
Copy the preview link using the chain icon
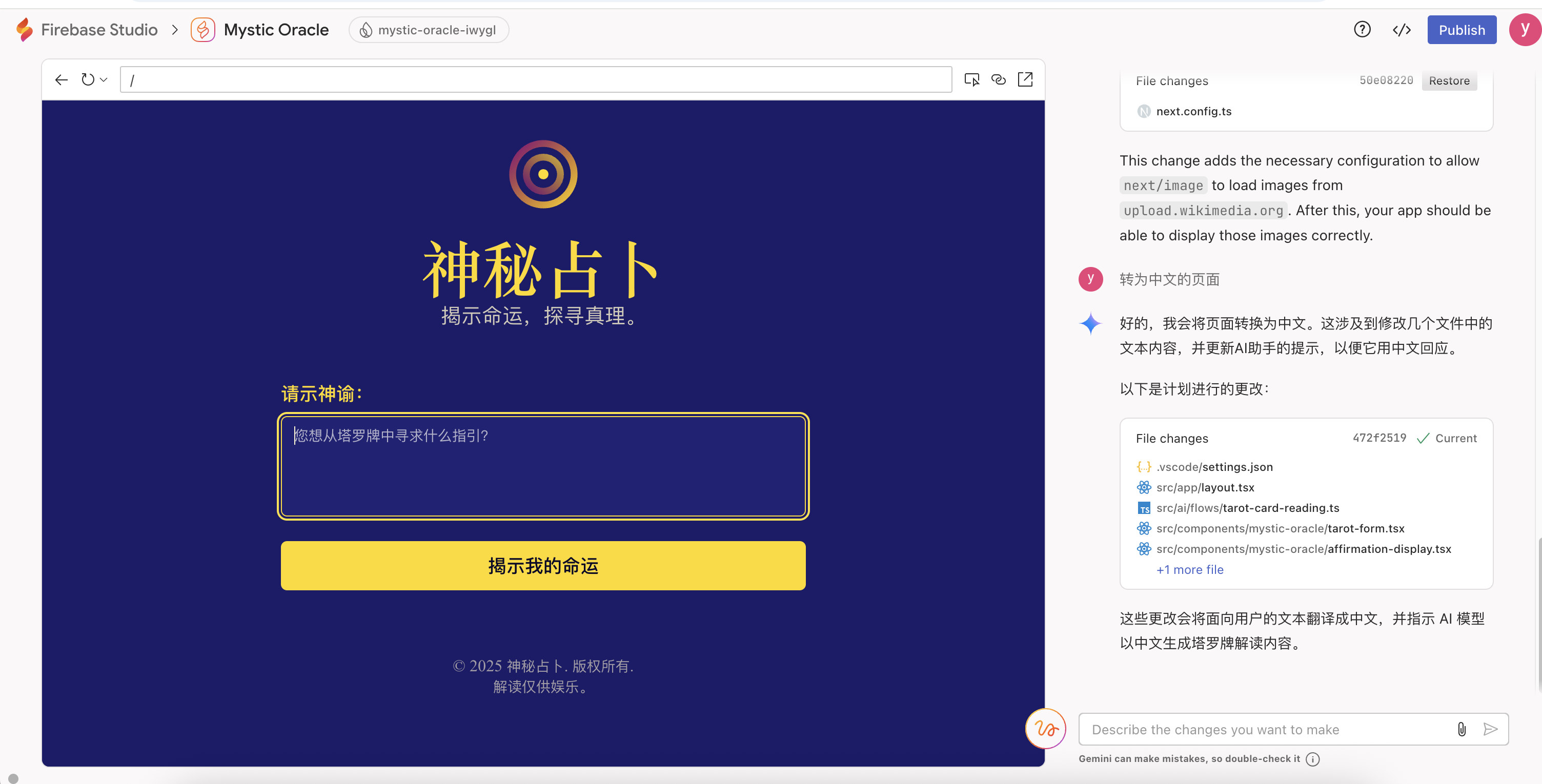999,79
